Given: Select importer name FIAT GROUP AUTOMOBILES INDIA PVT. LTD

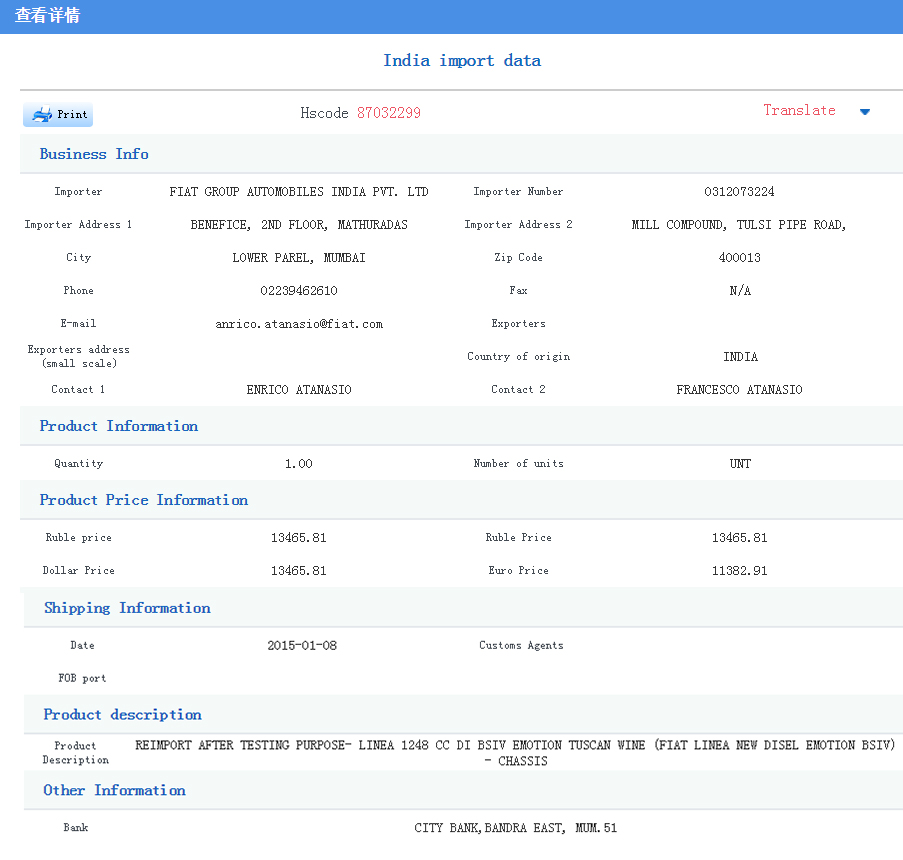Looking at the screenshot, I should [298, 192].
